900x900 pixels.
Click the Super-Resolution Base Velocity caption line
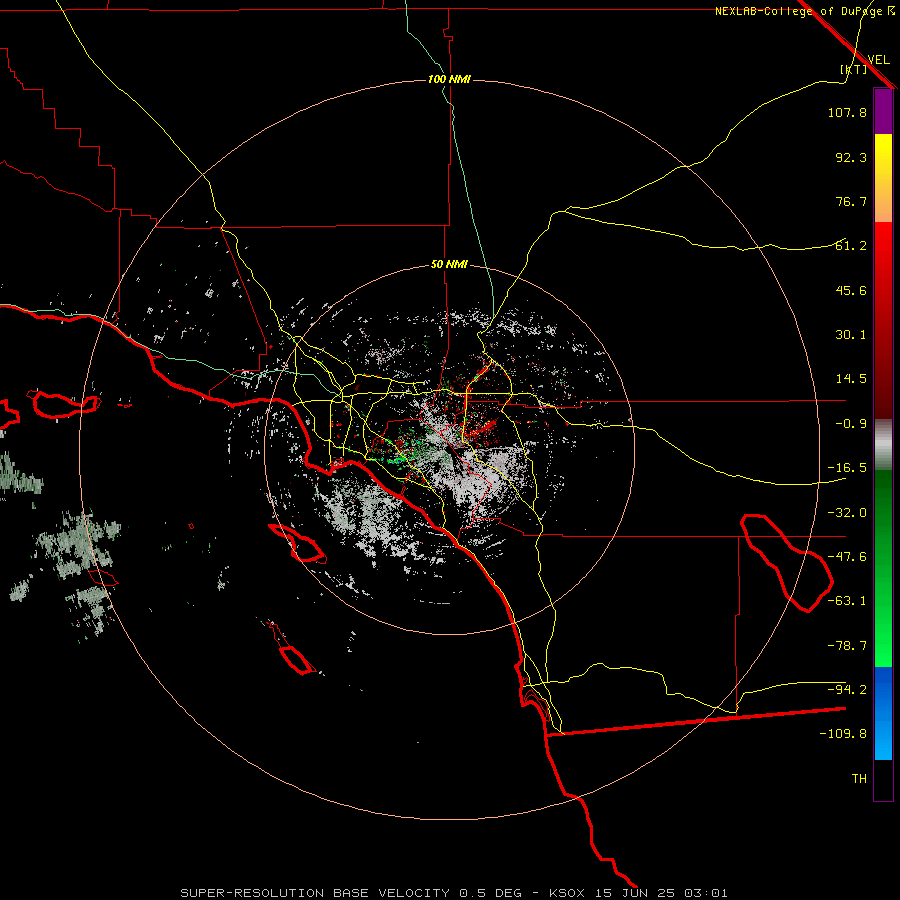[x=454, y=893]
